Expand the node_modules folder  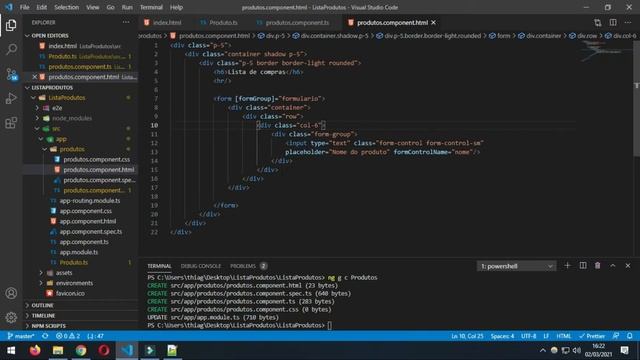37,118
